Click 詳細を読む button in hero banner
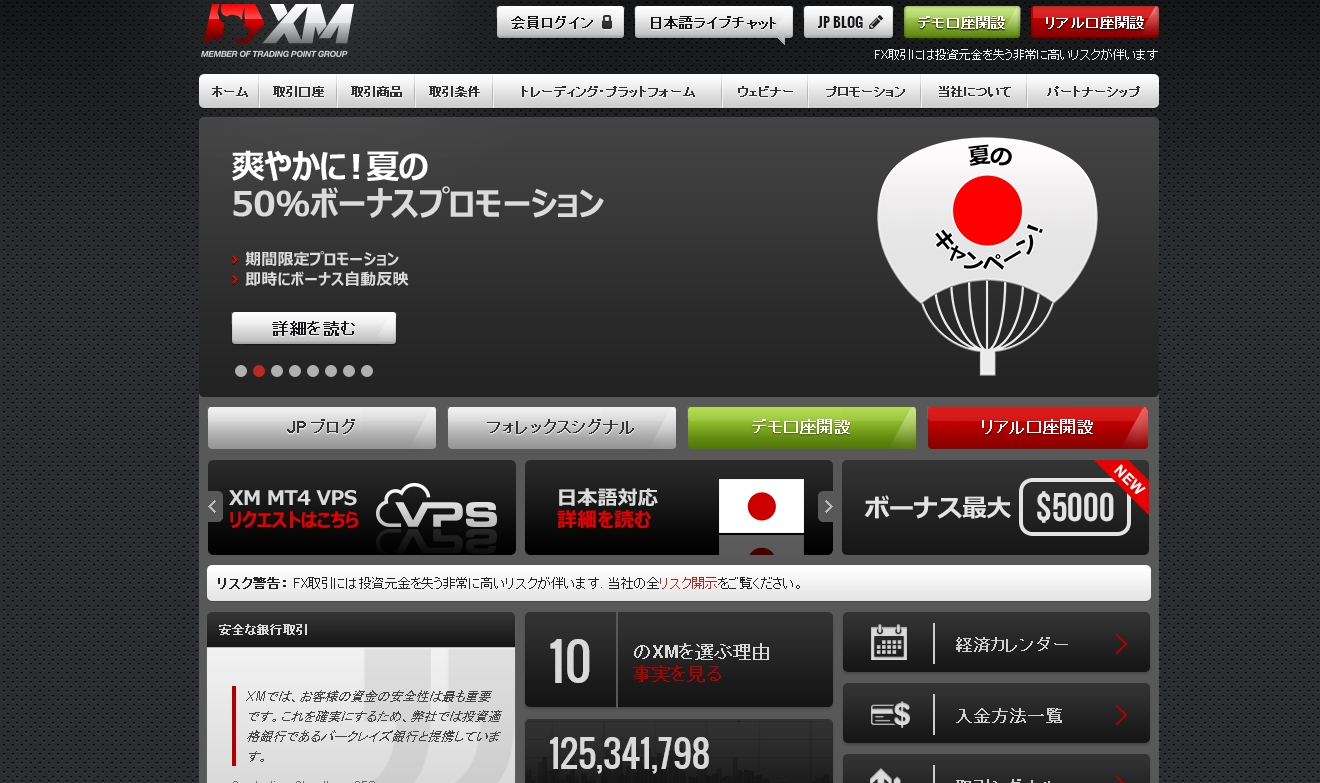 [314, 328]
